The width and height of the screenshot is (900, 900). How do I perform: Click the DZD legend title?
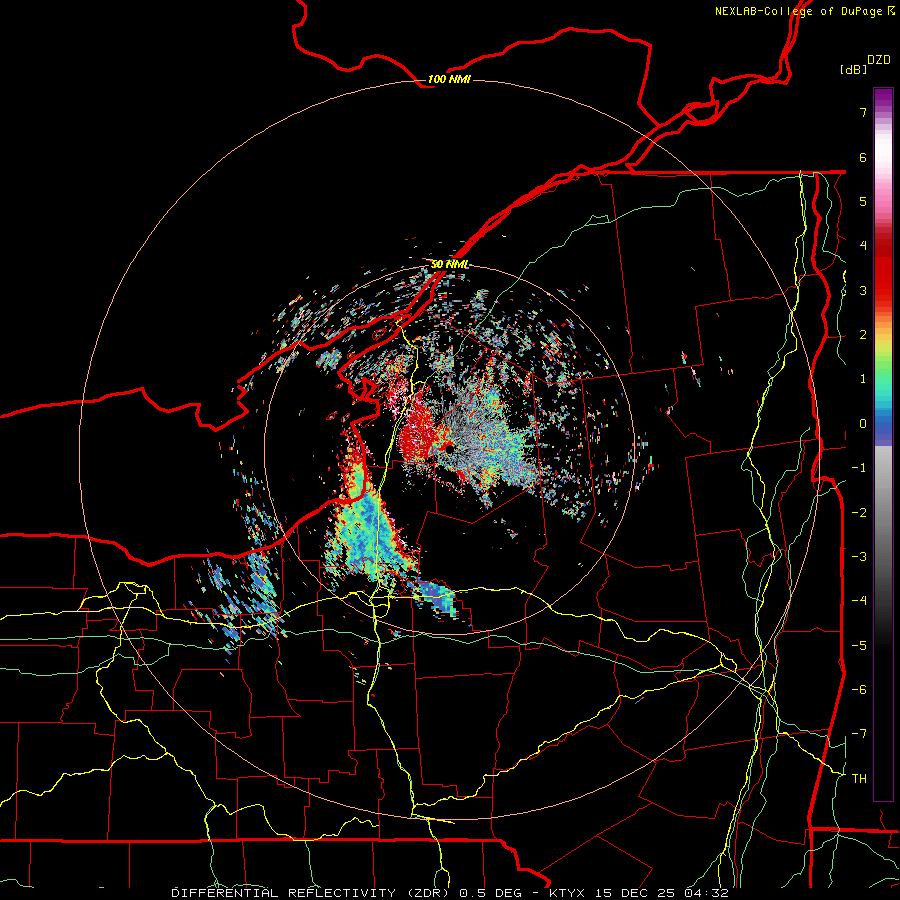pos(879,60)
